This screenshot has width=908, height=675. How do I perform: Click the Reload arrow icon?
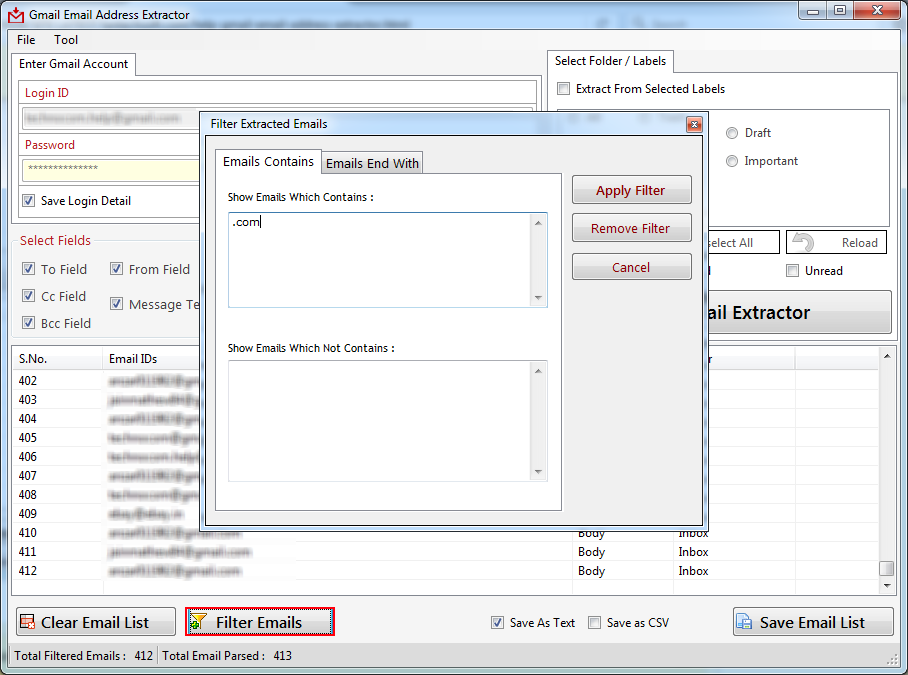pyautogui.click(x=803, y=242)
